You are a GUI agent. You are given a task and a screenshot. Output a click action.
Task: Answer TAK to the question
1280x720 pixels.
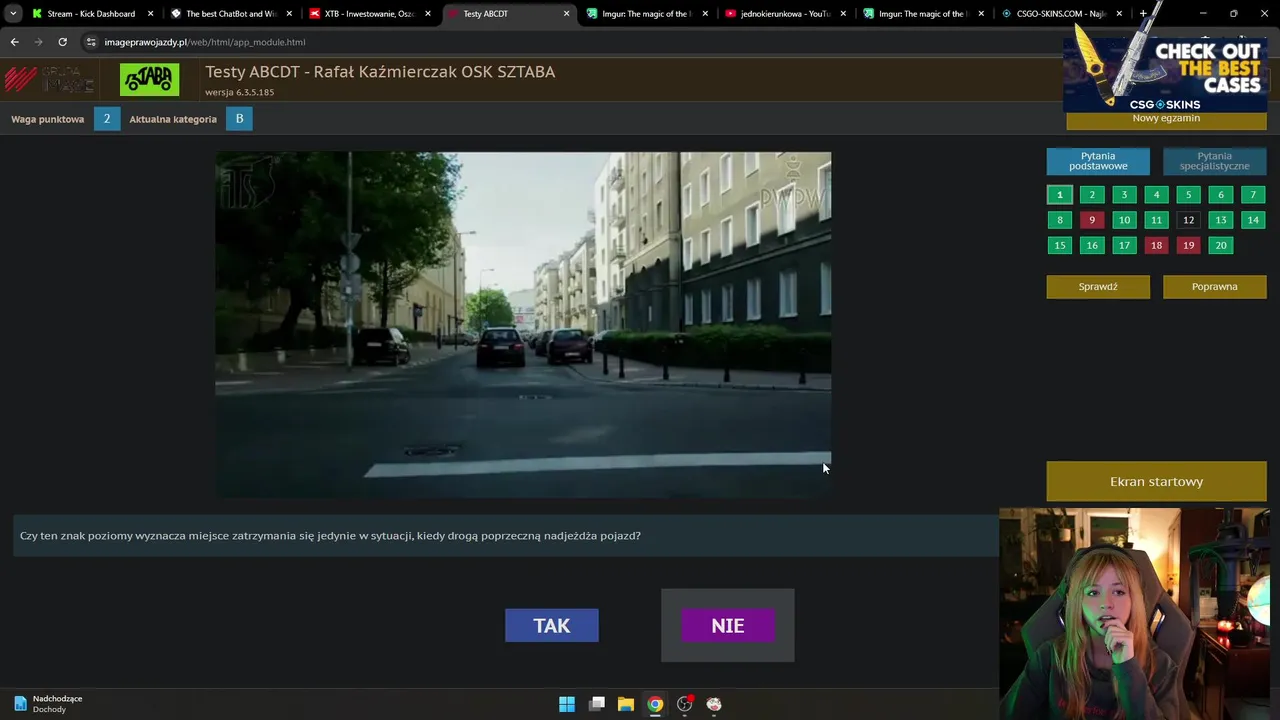pos(552,625)
